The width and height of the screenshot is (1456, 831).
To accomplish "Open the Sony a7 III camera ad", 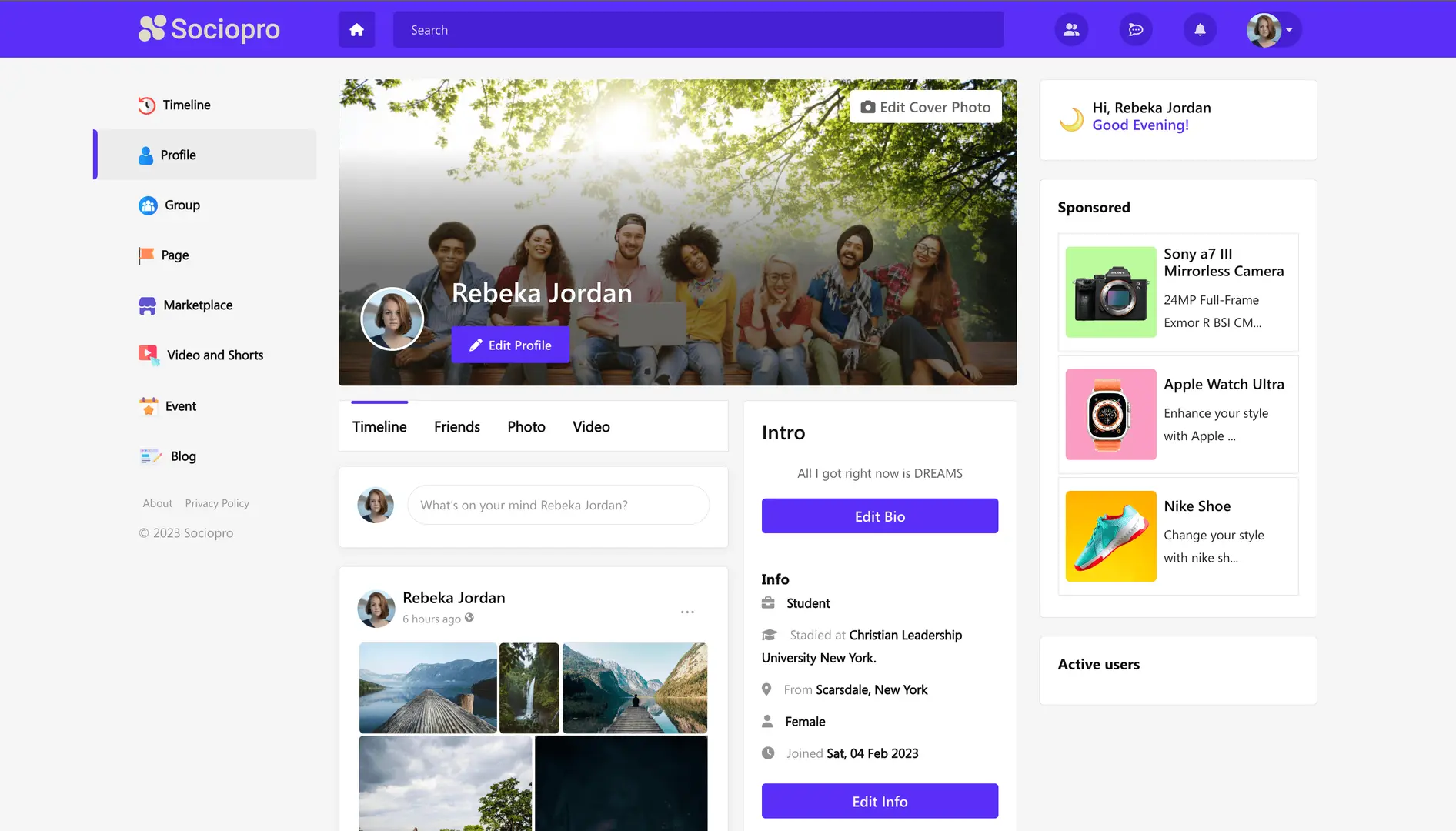I will pyautogui.click(x=1178, y=292).
